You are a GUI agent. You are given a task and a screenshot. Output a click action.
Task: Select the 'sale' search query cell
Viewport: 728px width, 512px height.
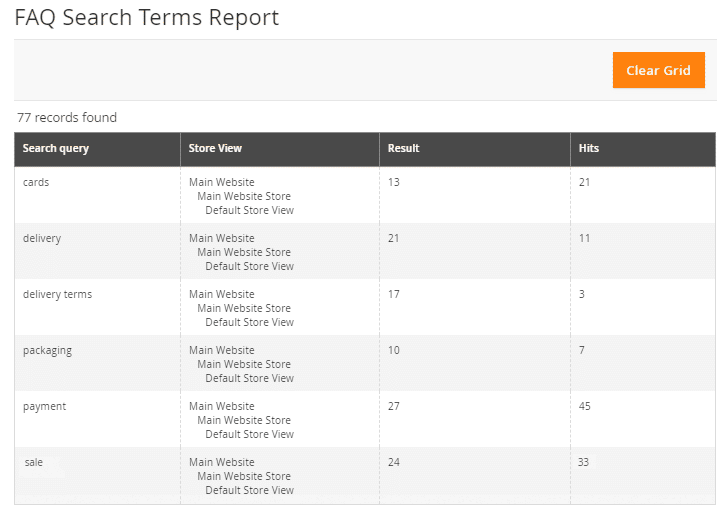coord(33,462)
